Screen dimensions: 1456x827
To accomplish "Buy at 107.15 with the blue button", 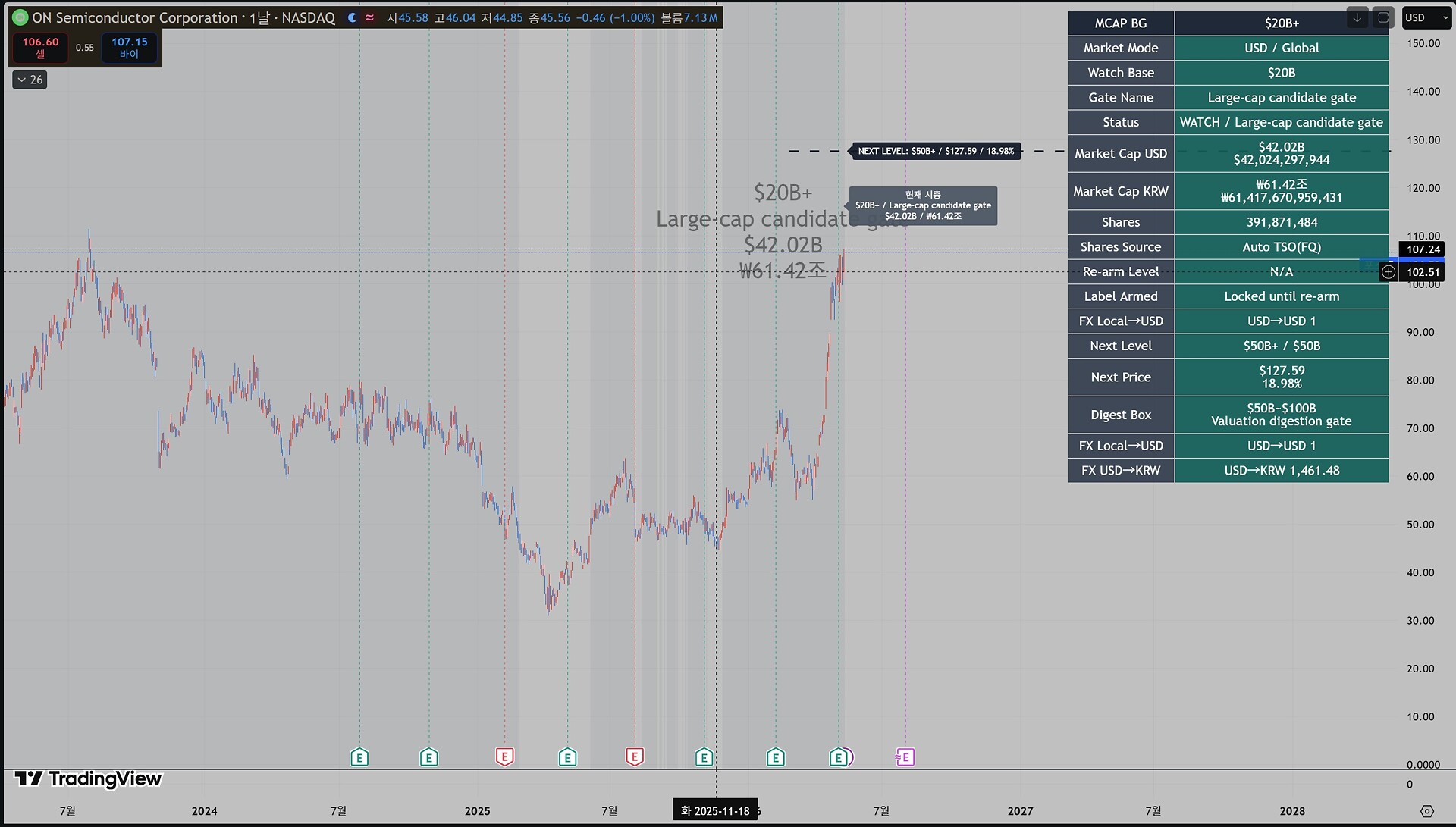I will (130, 48).
